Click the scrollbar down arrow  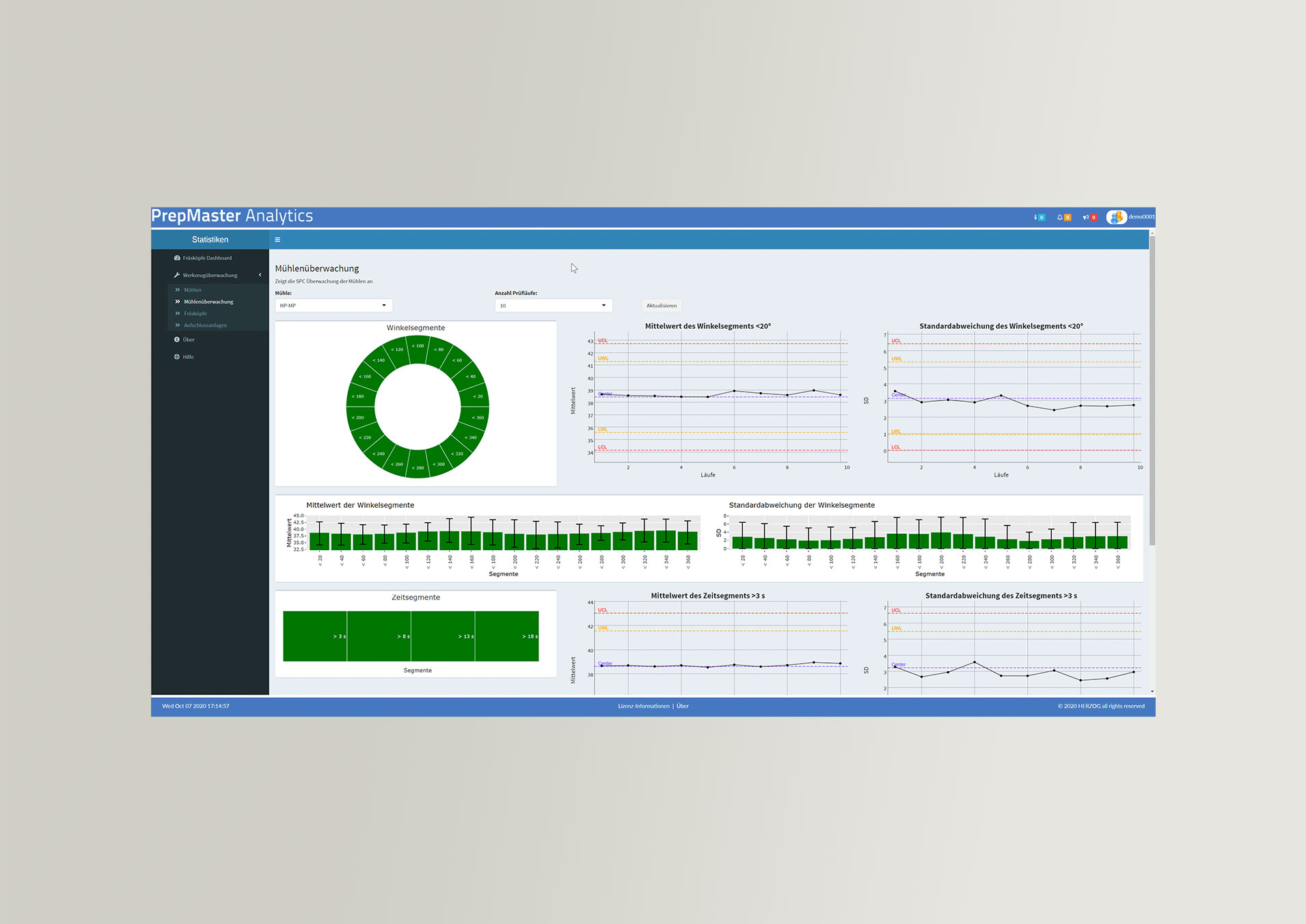pyautogui.click(x=1152, y=691)
